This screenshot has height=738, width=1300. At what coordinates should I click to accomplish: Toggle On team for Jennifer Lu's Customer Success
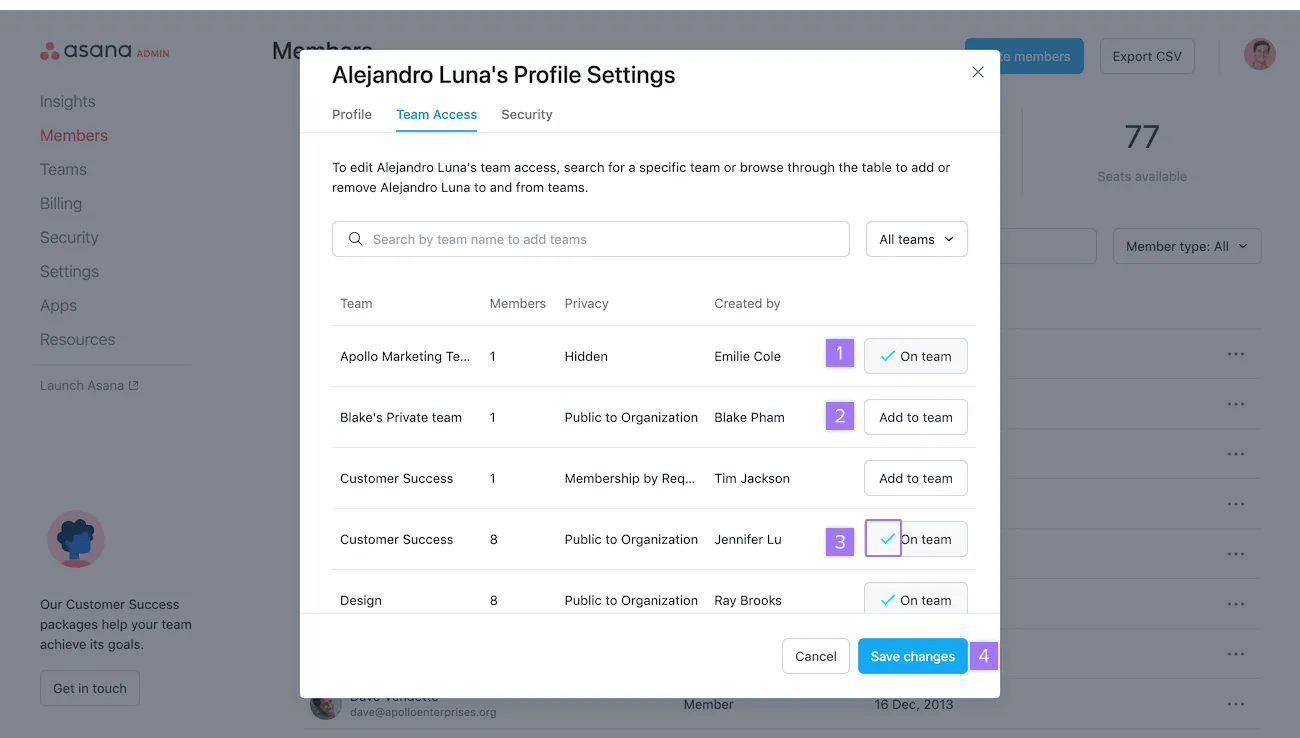tap(915, 539)
